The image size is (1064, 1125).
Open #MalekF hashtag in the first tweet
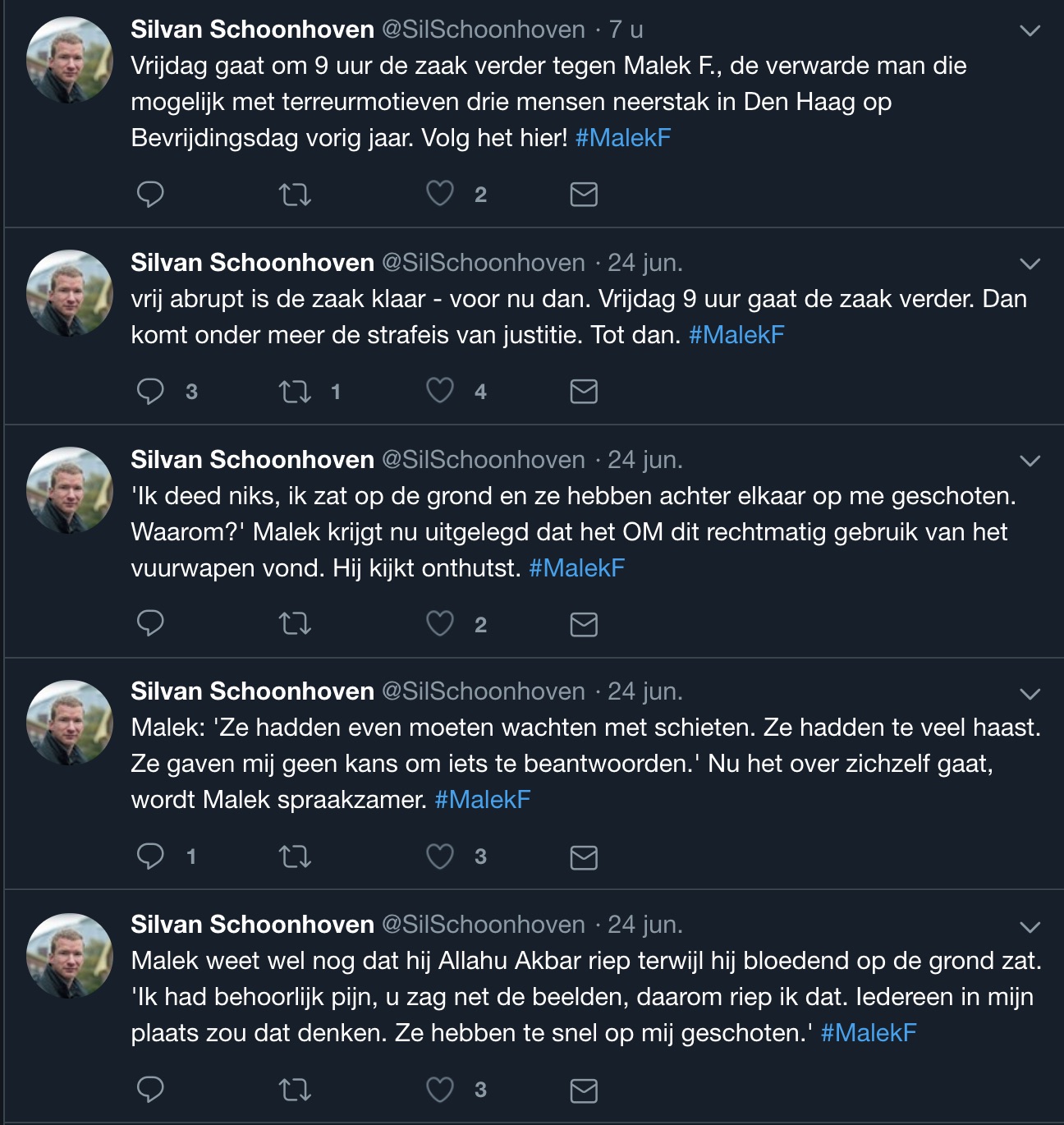(623, 137)
